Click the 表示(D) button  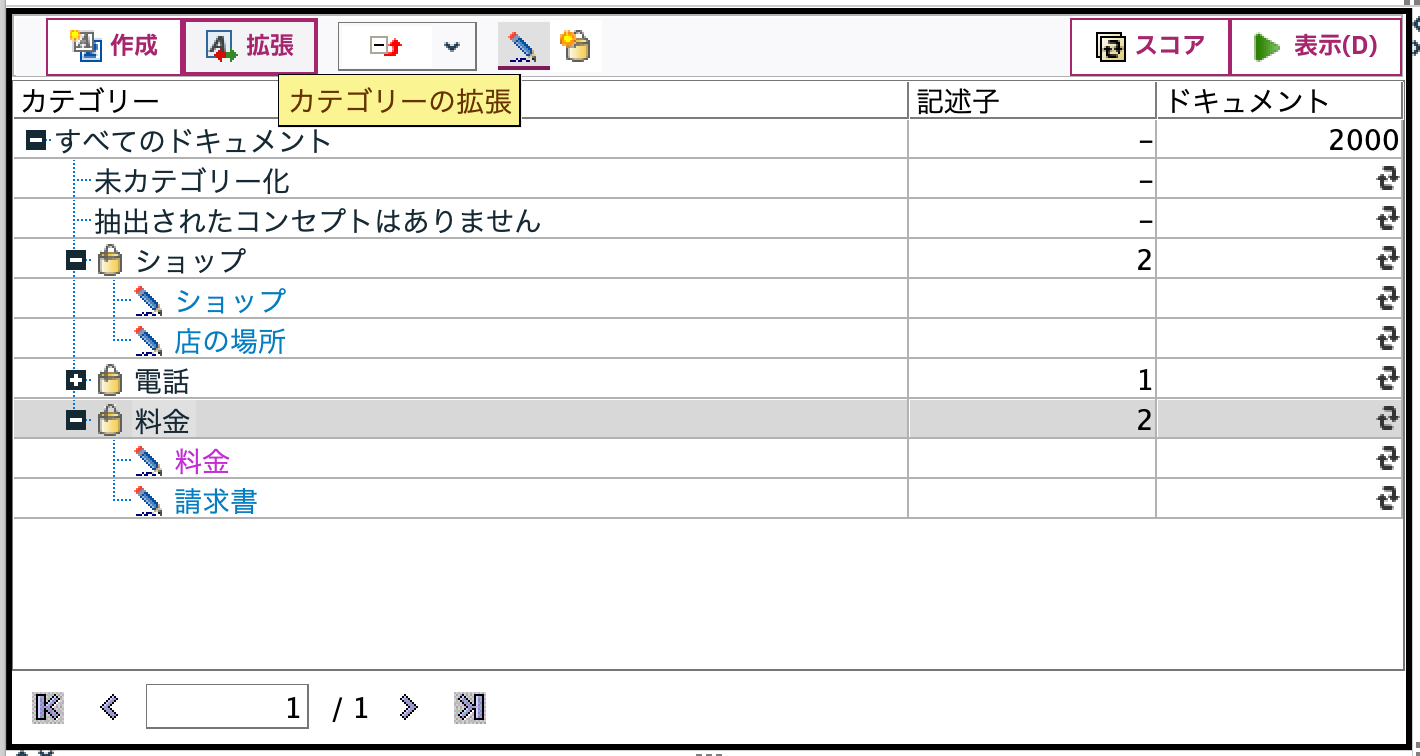(1316, 45)
